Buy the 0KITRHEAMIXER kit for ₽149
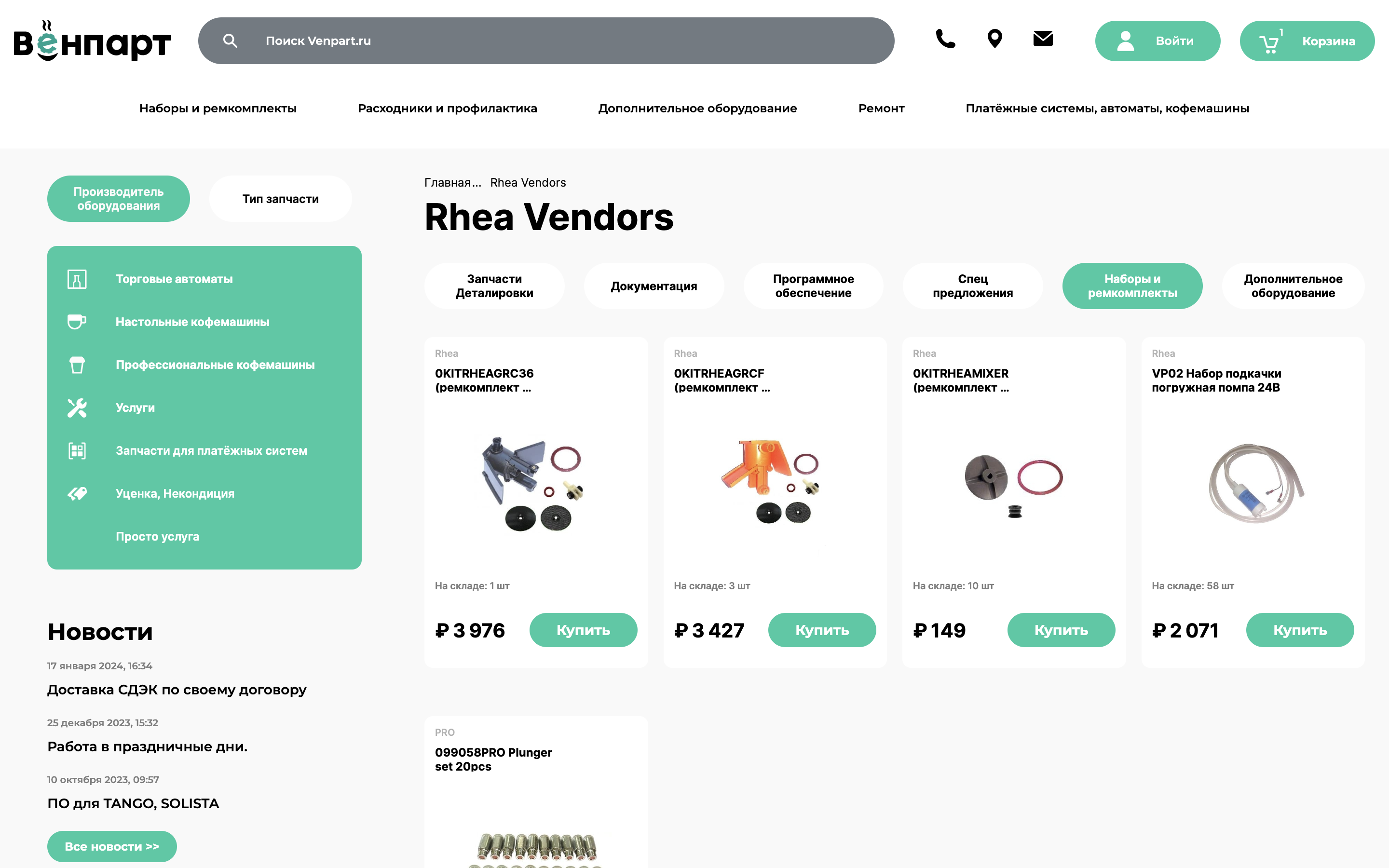The image size is (1389, 868). (x=1061, y=630)
